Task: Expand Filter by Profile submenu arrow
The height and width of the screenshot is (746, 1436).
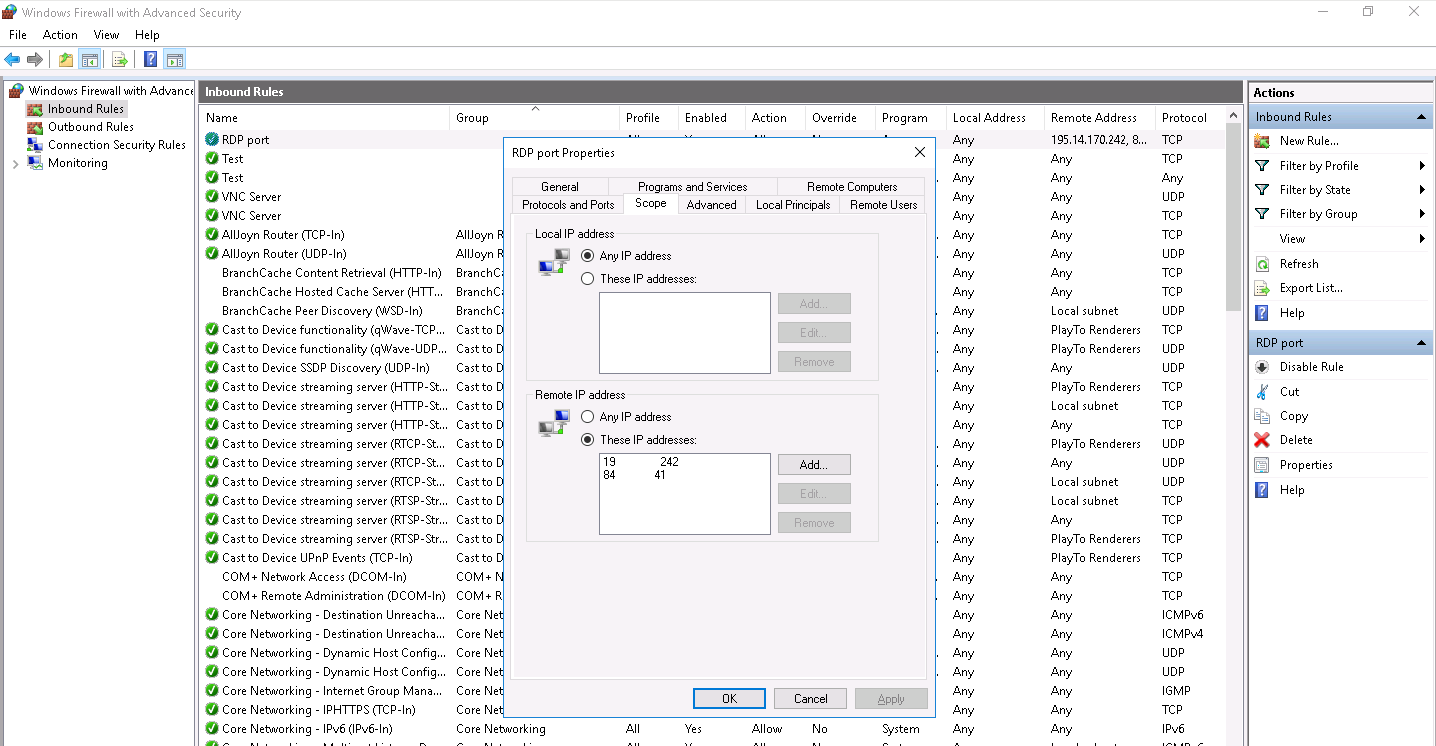Action: 1422,166
